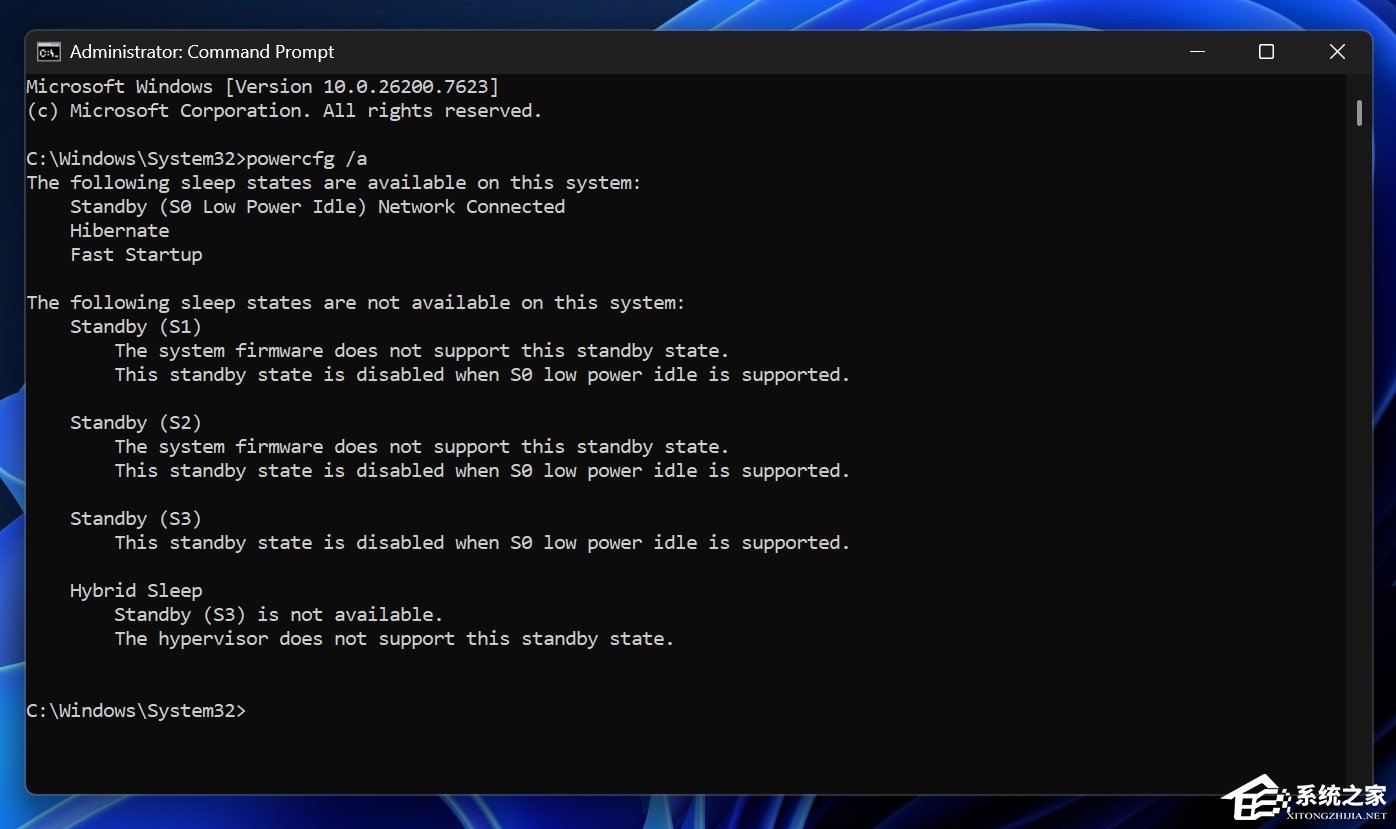This screenshot has height=829, width=1396.
Task: Maximize the Command Prompt window
Action: click(x=1266, y=52)
